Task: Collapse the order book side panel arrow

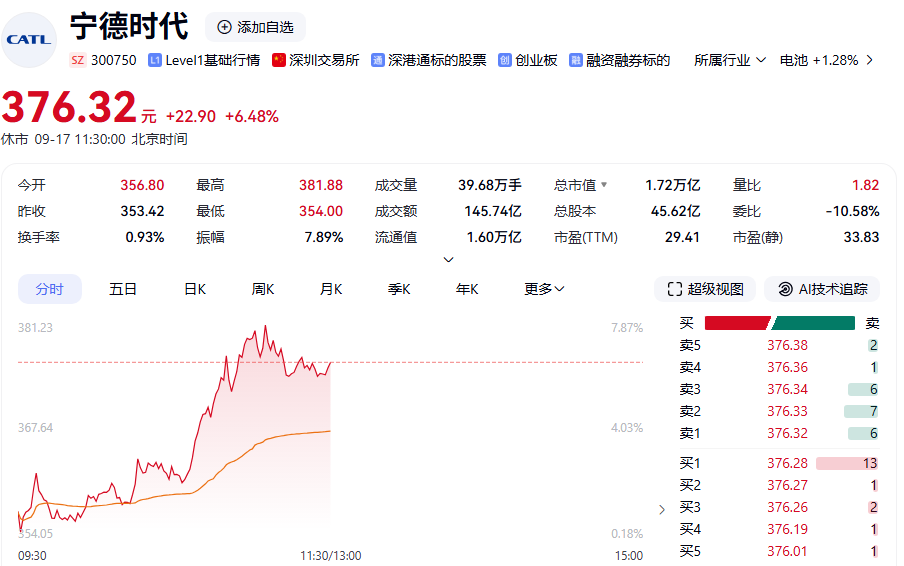Action: point(661,509)
